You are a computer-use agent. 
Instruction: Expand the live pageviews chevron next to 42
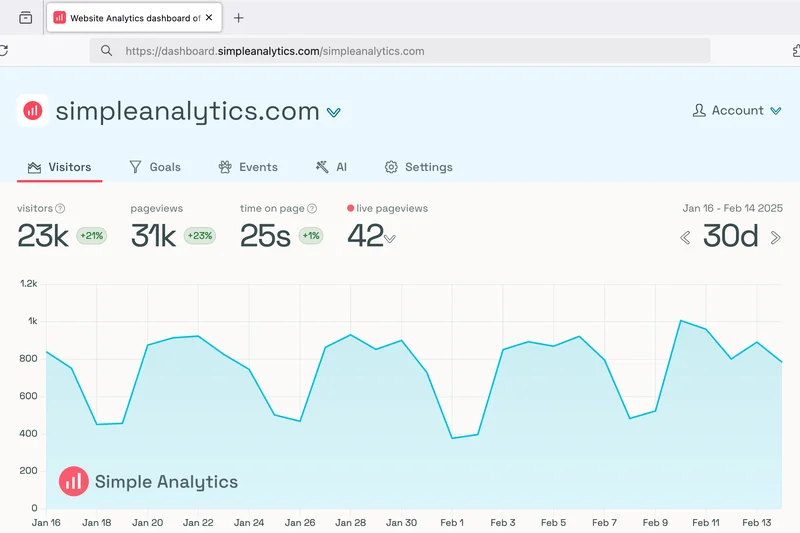click(x=390, y=239)
